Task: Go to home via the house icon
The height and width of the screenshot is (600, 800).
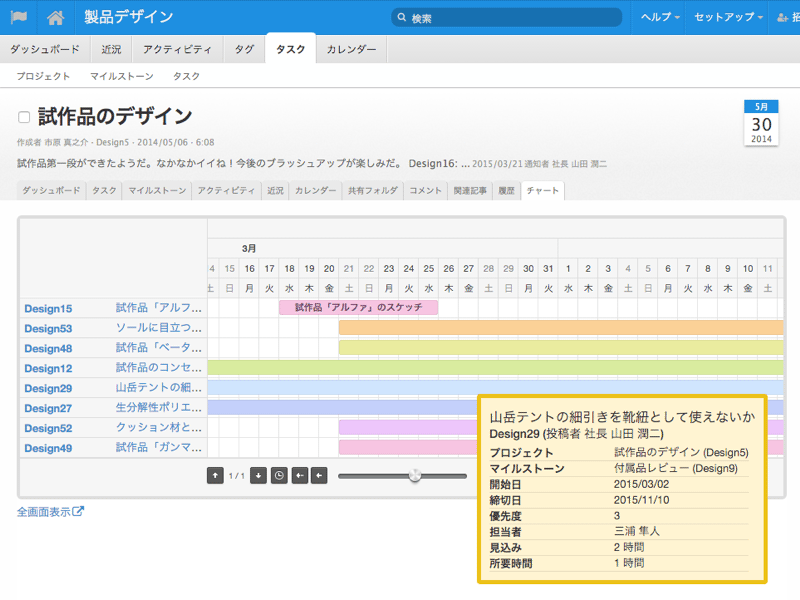Action: click(x=56, y=17)
